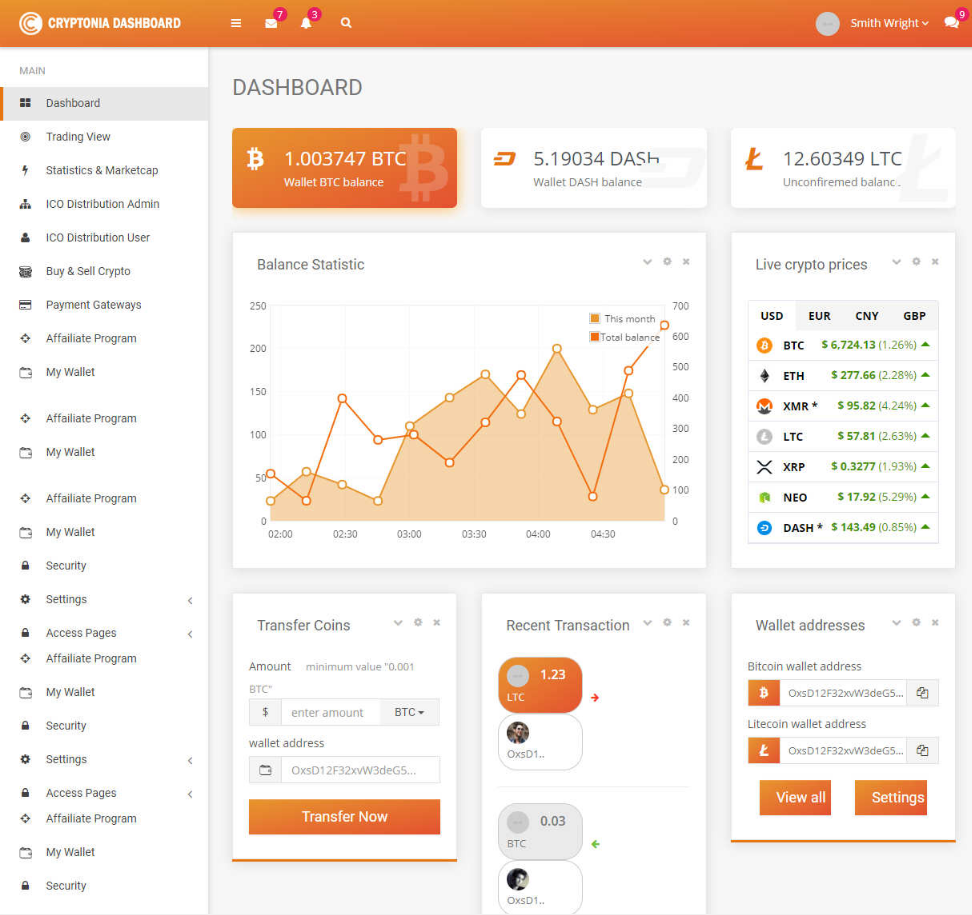Viewport: 972px width, 915px height.
Task: Collapse the Wallet addresses panel chevron
Action: 896,622
